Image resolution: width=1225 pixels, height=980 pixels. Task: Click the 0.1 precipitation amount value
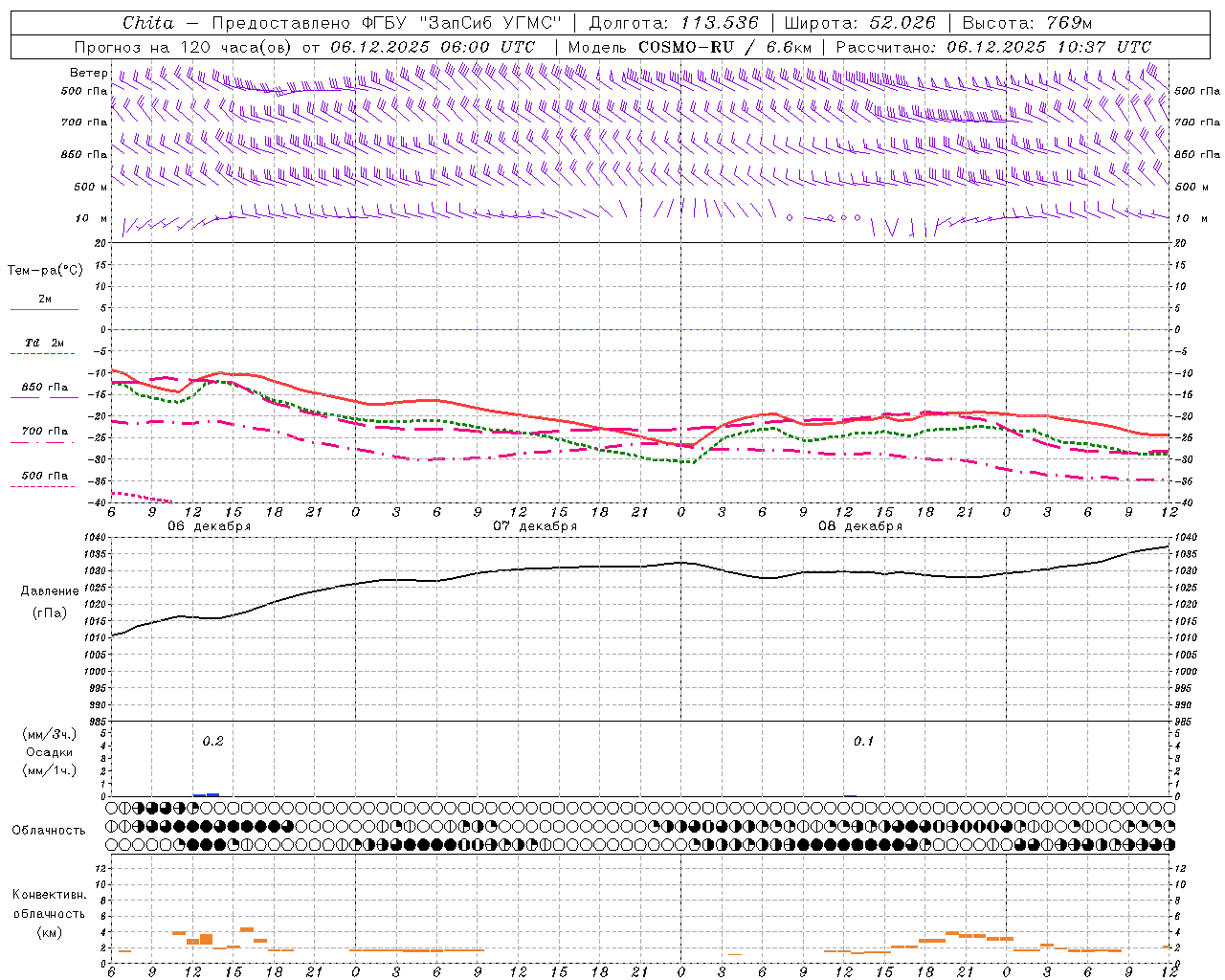[863, 742]
